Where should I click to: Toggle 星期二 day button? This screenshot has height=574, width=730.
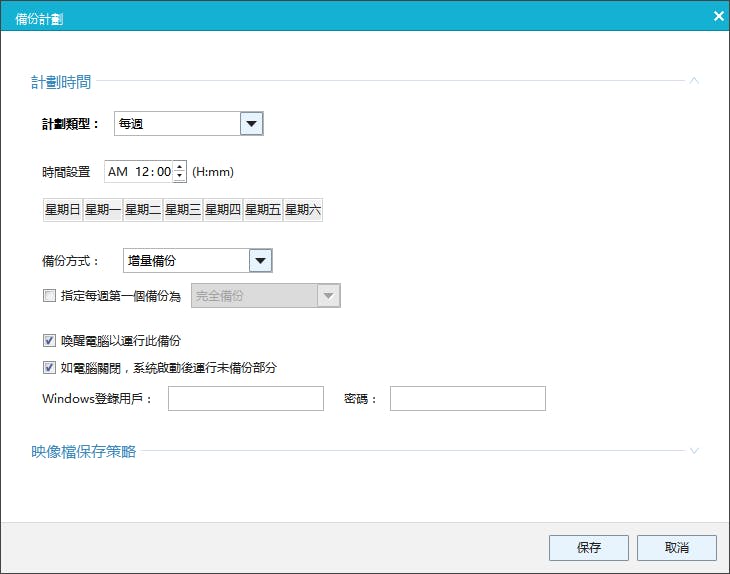point(143,210)
